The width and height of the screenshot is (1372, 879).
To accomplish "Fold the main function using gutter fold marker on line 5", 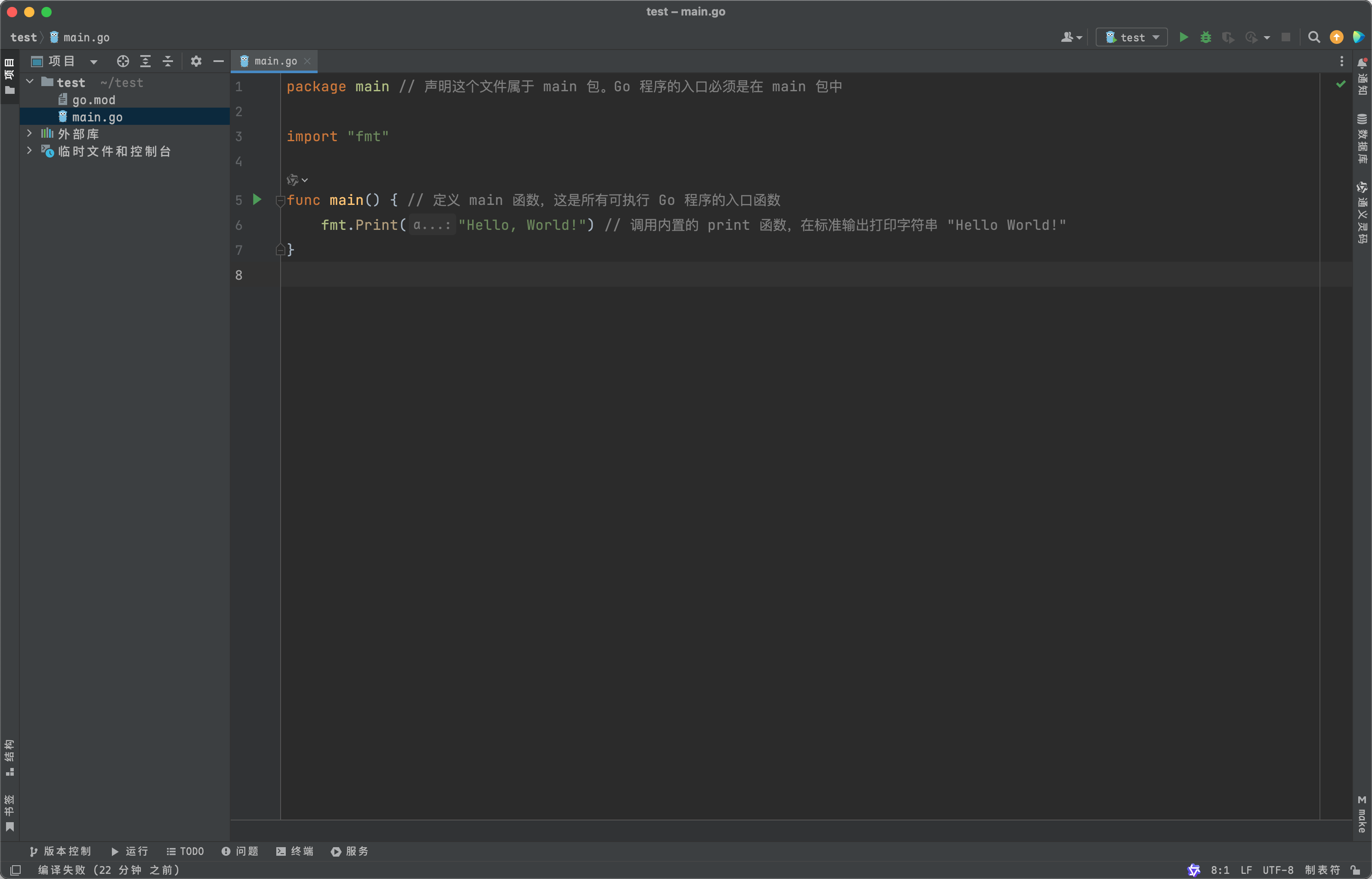I will [x=280, y=200].
